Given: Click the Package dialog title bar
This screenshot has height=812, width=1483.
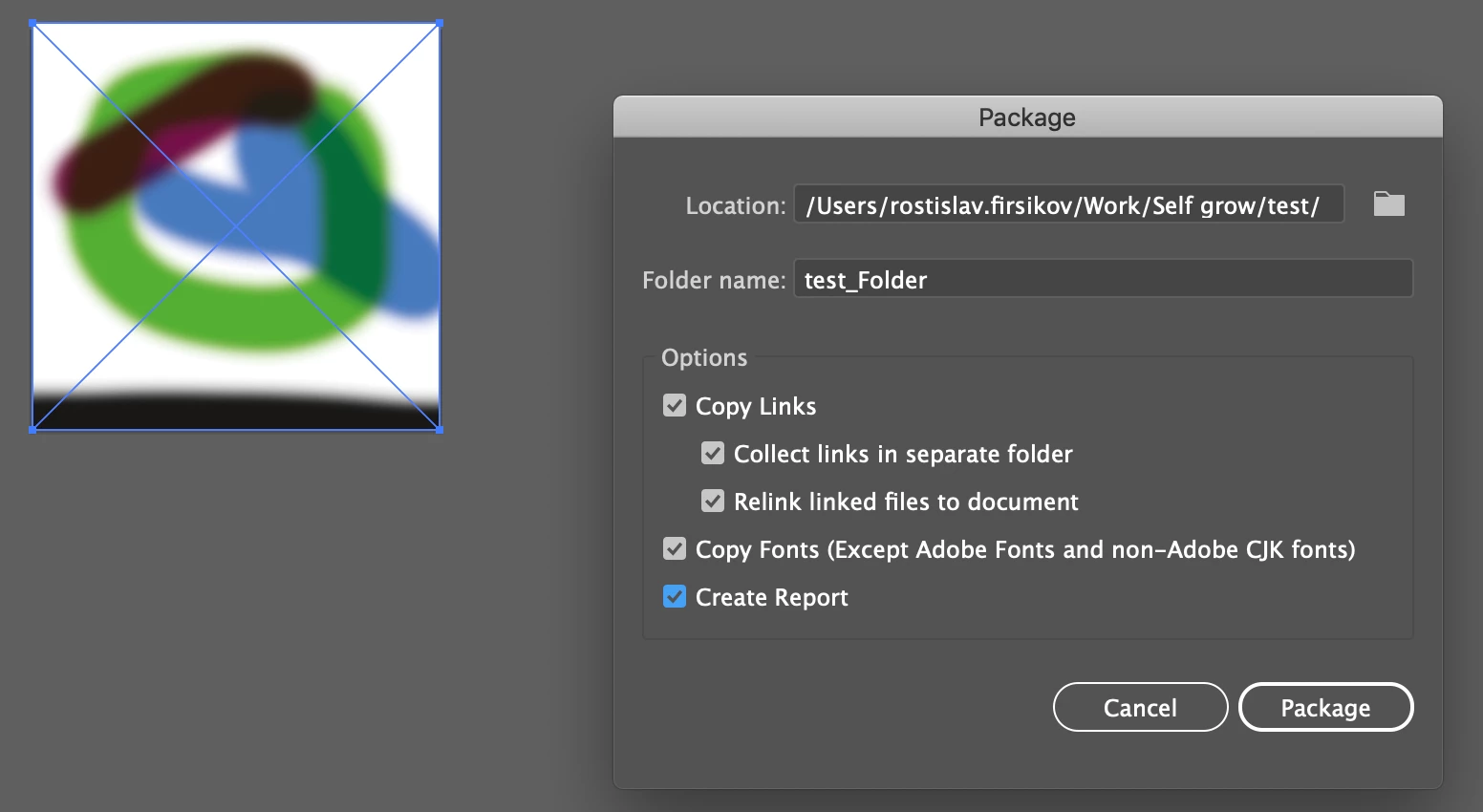Looking at the screenshot, I should [1027, 117].
